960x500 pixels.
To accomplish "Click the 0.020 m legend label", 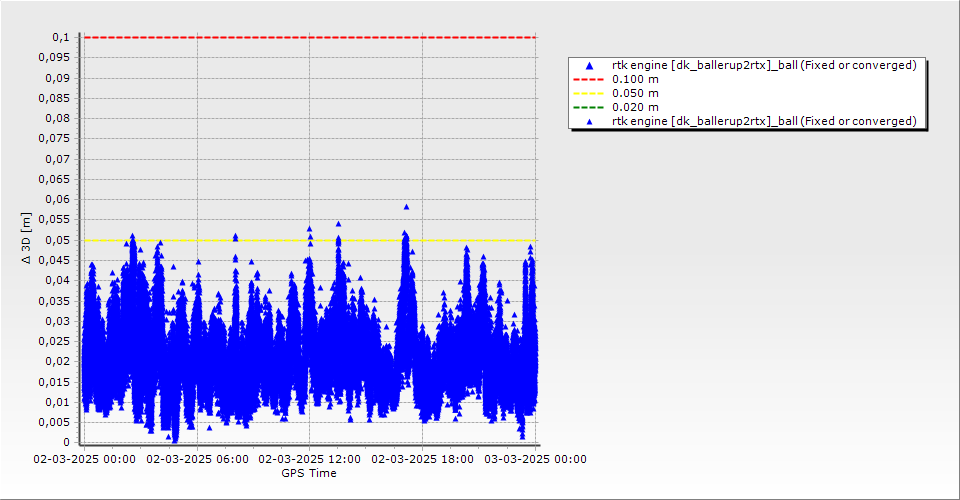I will (x=636, y=107).
